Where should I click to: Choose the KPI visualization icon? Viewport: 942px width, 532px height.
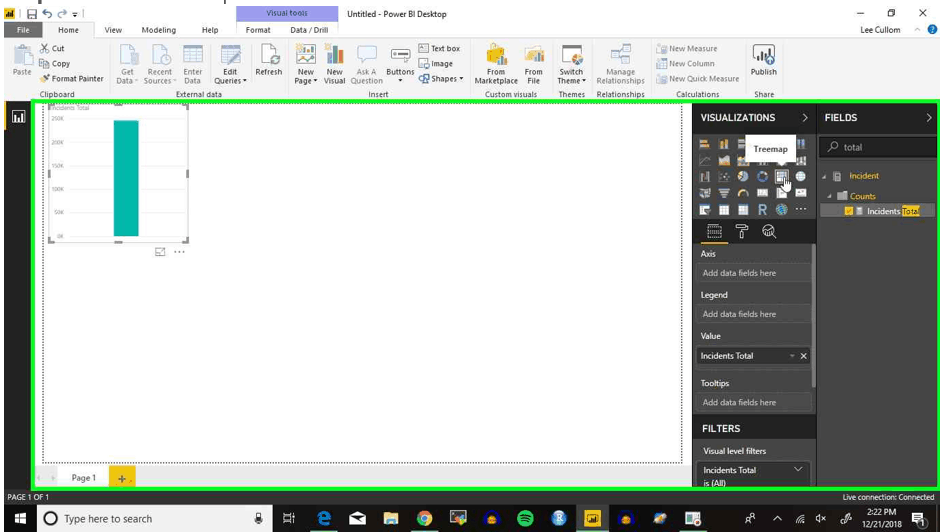pos(801,193)
